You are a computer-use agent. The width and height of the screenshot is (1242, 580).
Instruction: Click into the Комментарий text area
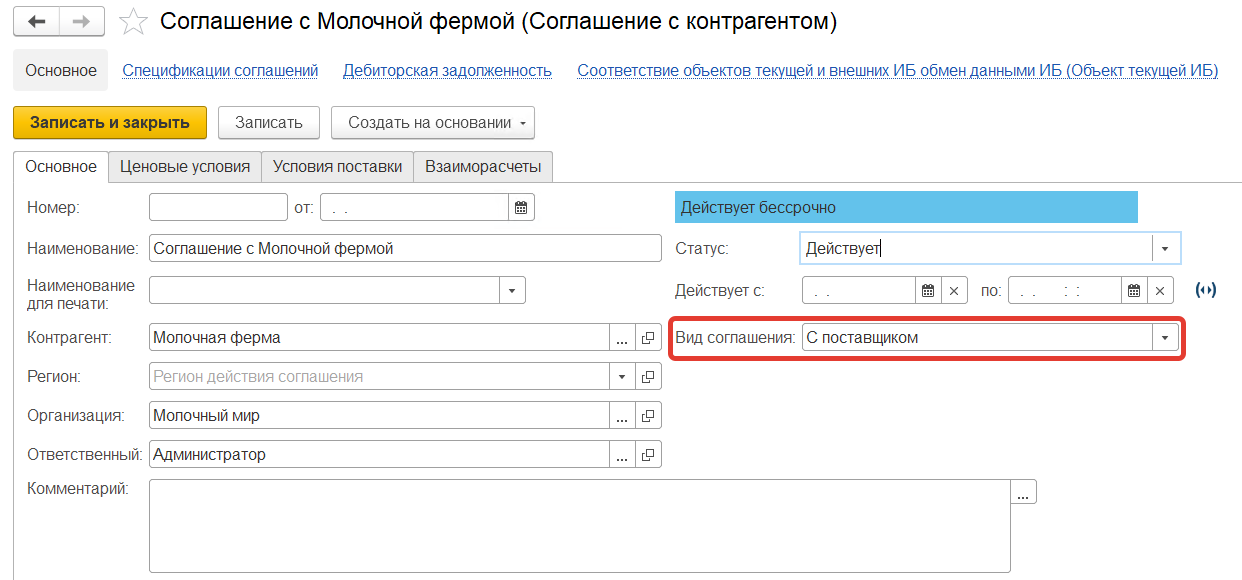coord(579,525)
